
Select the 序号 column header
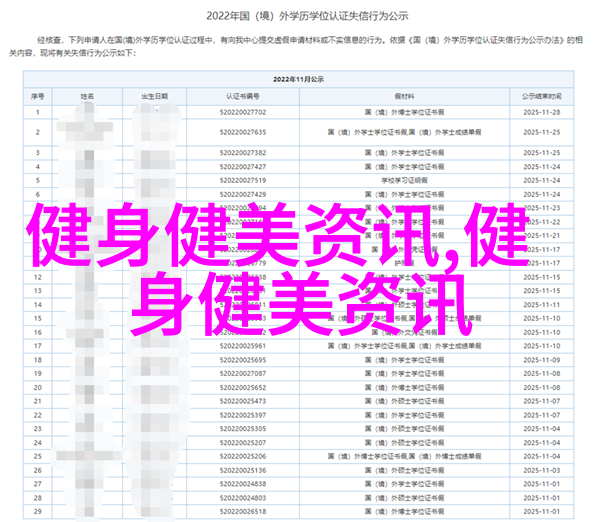(x=37, y=96)
